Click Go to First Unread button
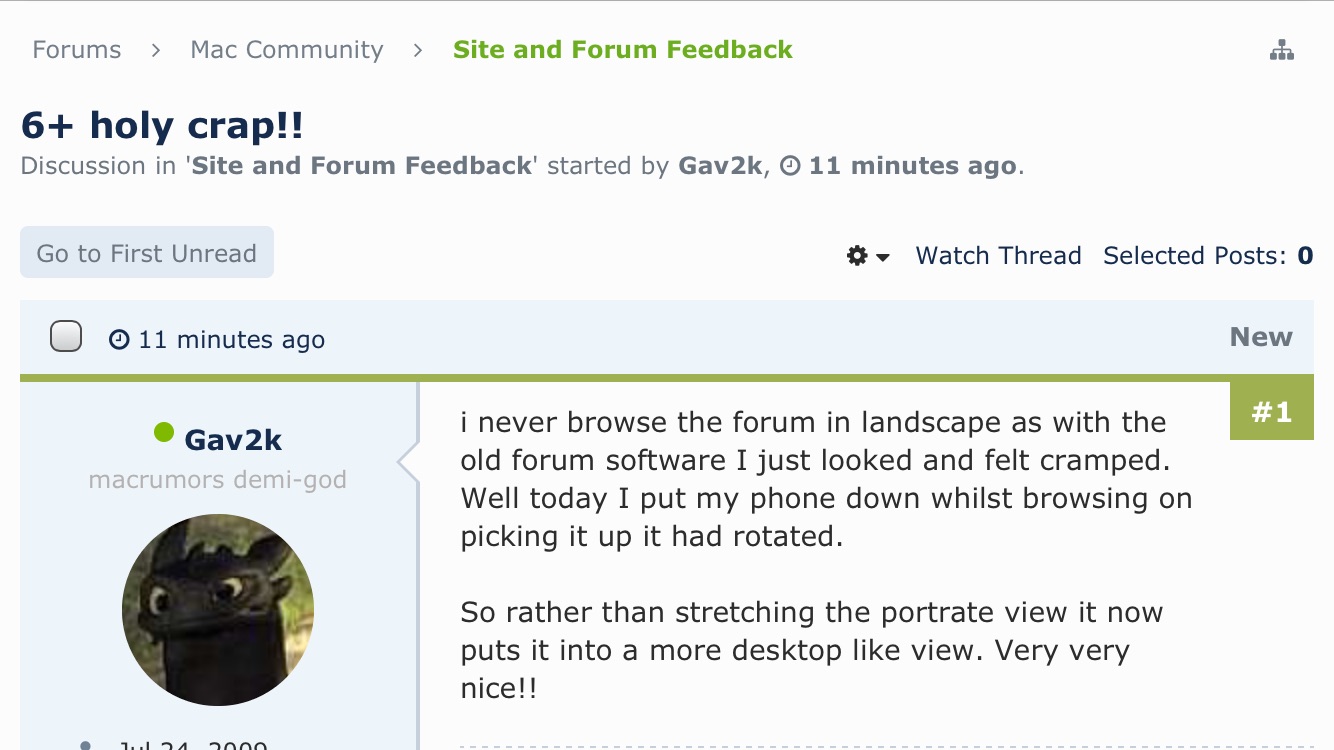The width and height of the screenshot is (1334, 750). 147,253
